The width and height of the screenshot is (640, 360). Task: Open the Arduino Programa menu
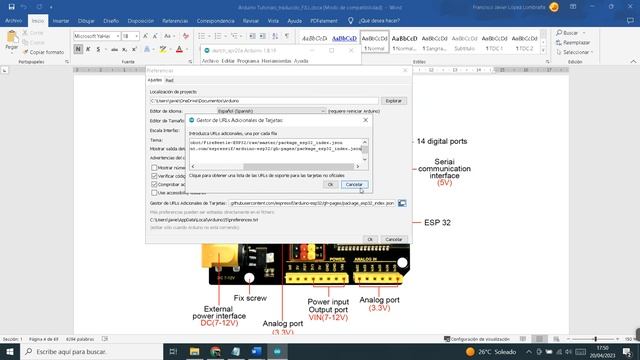[x=248, y=61]
